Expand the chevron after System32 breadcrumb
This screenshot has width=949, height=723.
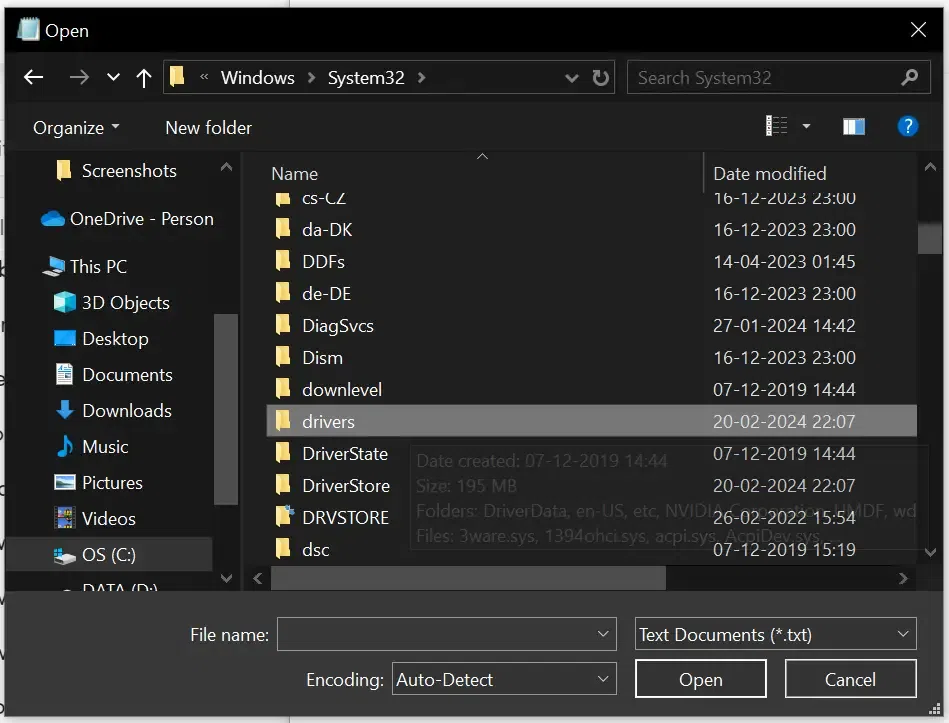click(x=421, y=77)
